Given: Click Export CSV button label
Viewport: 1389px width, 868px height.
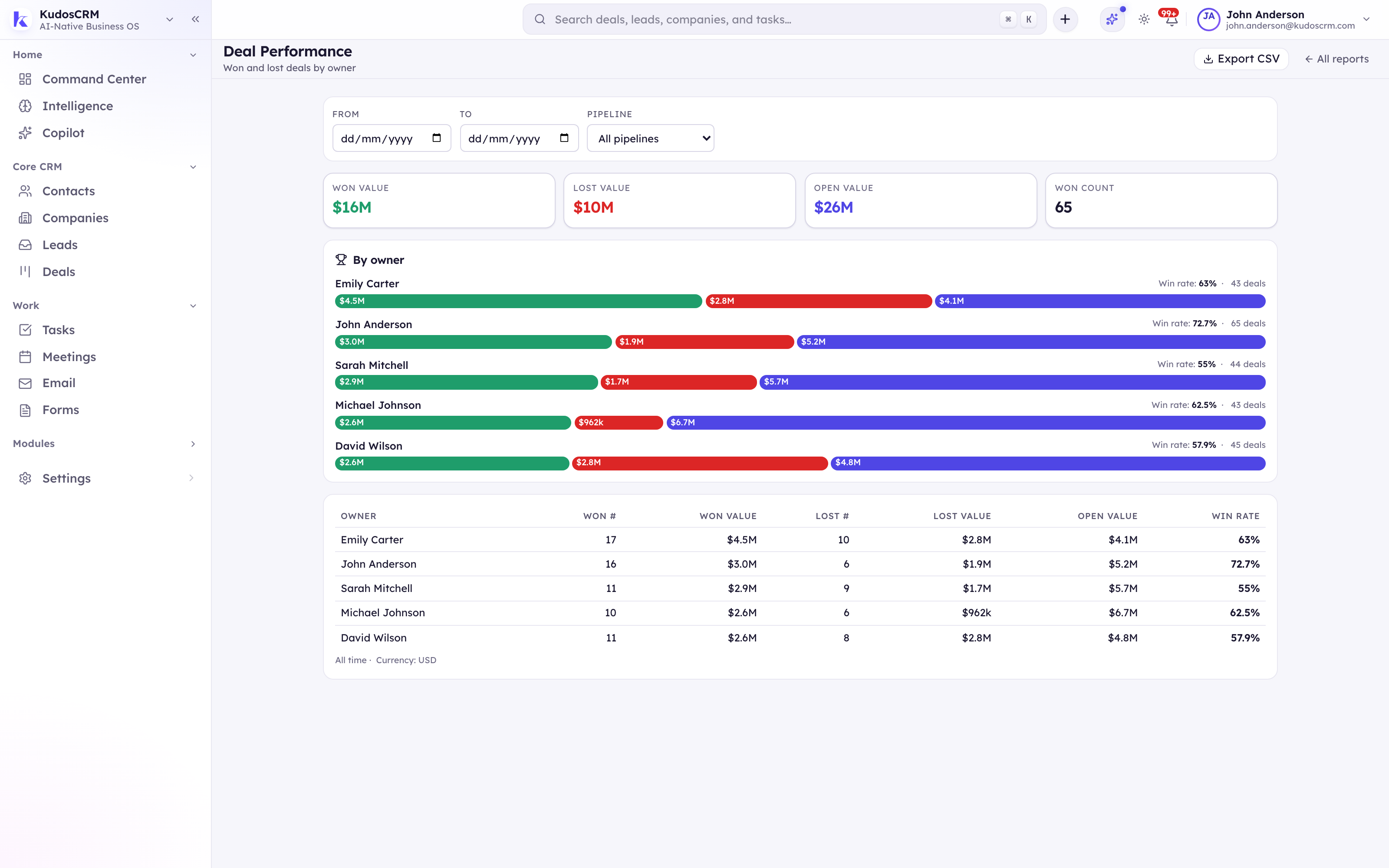Looking at the screenshot, I should click(1248, 59).
